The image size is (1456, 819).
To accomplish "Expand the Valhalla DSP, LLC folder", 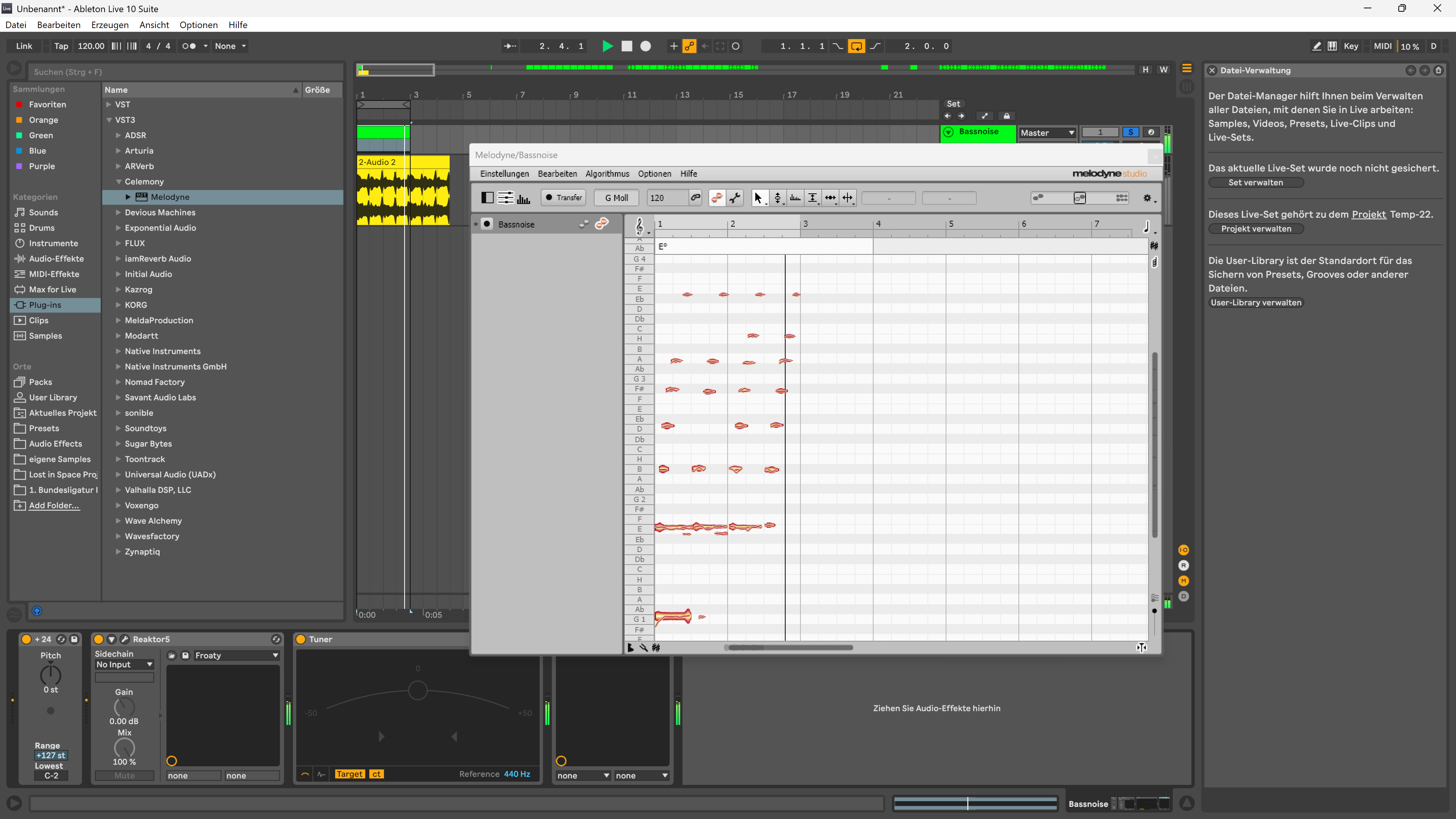I will point(118,490).
